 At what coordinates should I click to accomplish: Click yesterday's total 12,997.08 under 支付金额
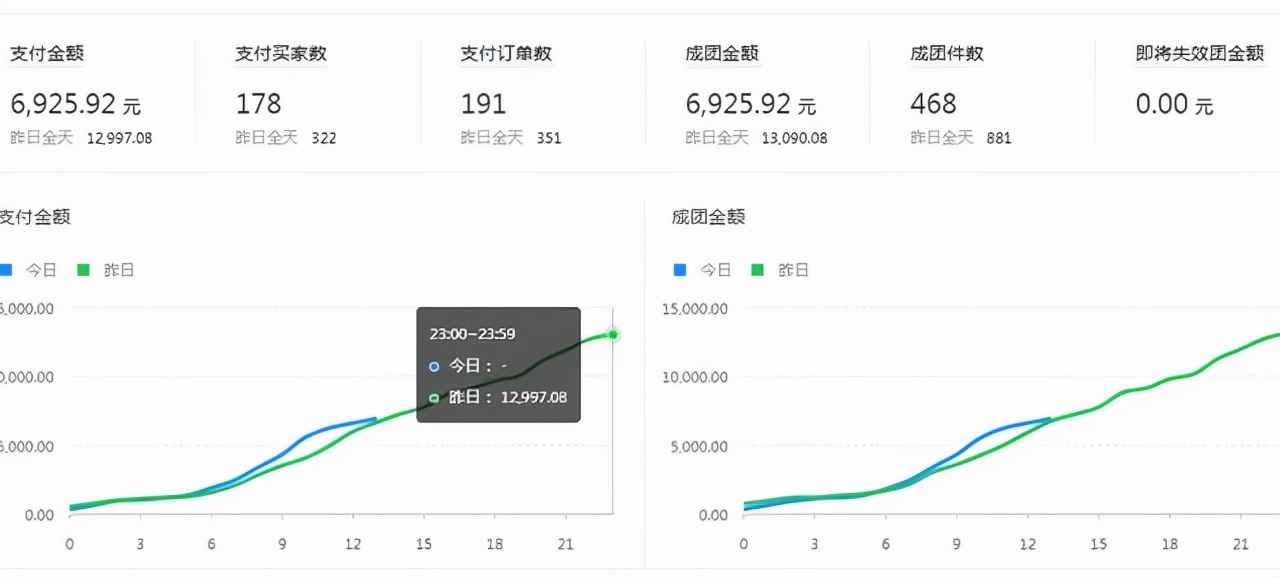point(119,138)
